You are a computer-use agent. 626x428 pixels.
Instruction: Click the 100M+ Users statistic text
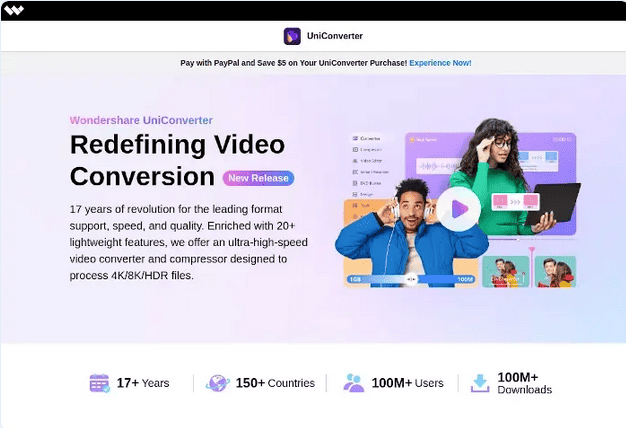click(407, 383)
